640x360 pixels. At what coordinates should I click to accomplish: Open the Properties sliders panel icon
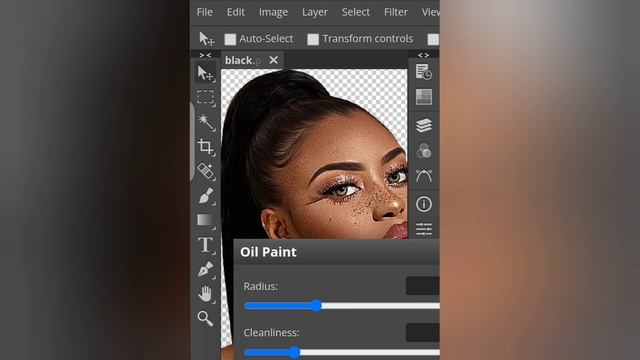click(424, 229)
